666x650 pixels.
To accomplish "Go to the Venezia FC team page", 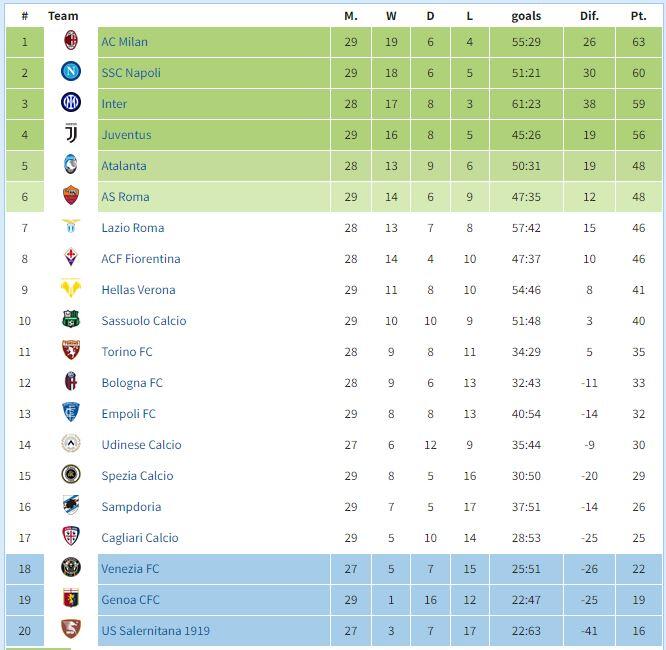I will [x=130, y=569].
